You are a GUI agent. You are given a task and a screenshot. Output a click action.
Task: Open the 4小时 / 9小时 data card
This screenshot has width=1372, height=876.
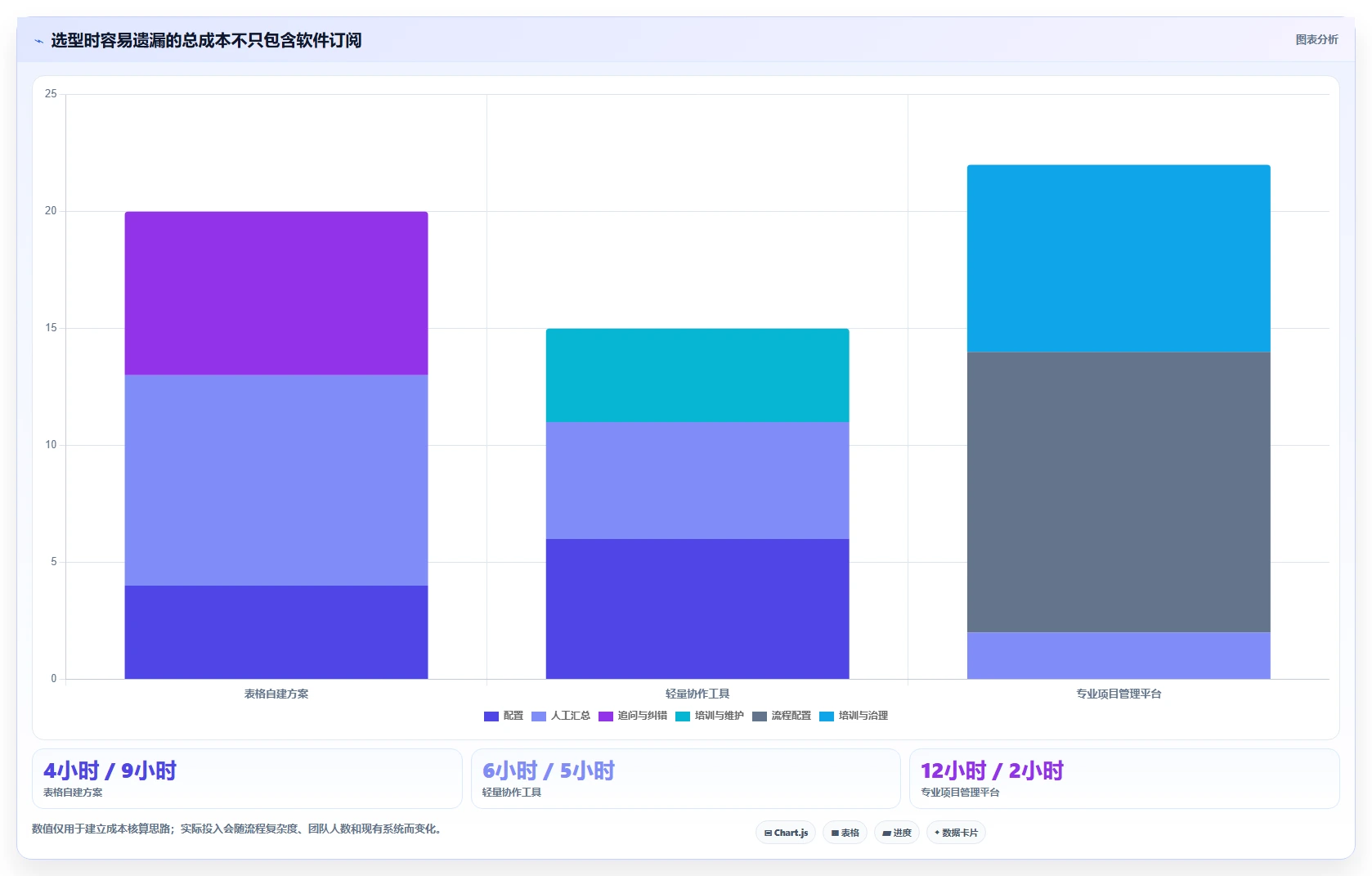pos(247,779)
